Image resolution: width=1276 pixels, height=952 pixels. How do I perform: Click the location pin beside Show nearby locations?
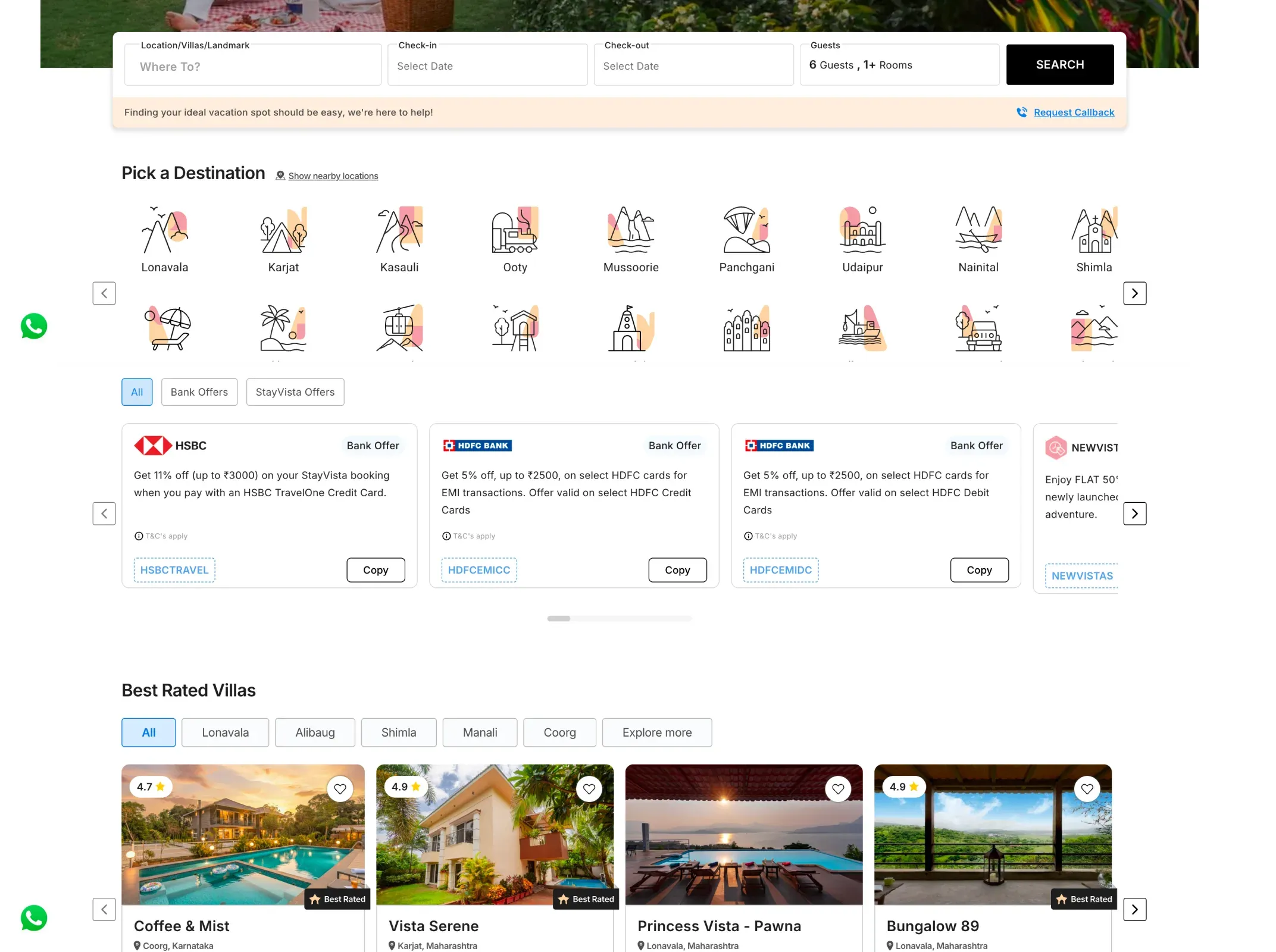pyautogui.click(x=280, y=176)
